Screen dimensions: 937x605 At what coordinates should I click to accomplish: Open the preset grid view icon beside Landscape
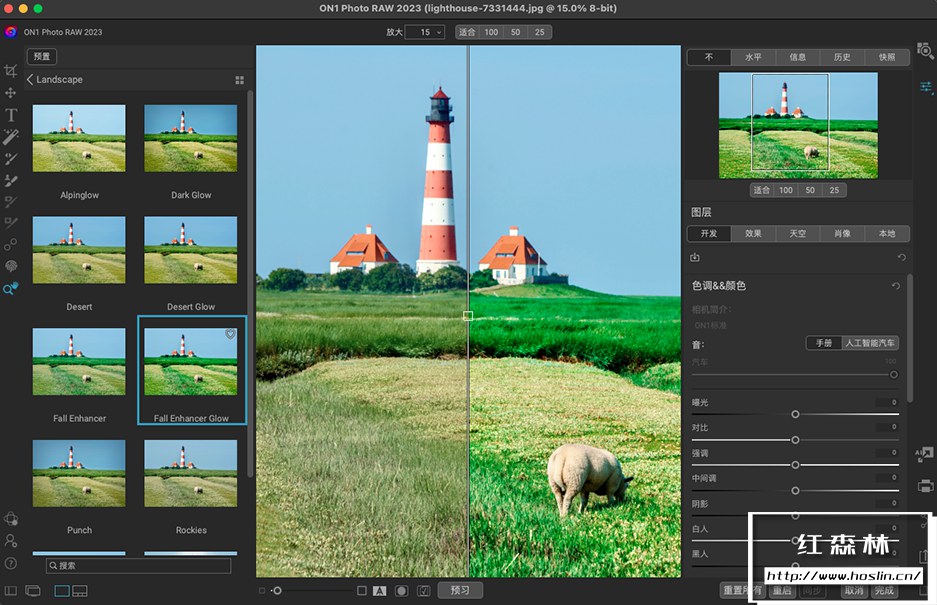tap(239, 79)
